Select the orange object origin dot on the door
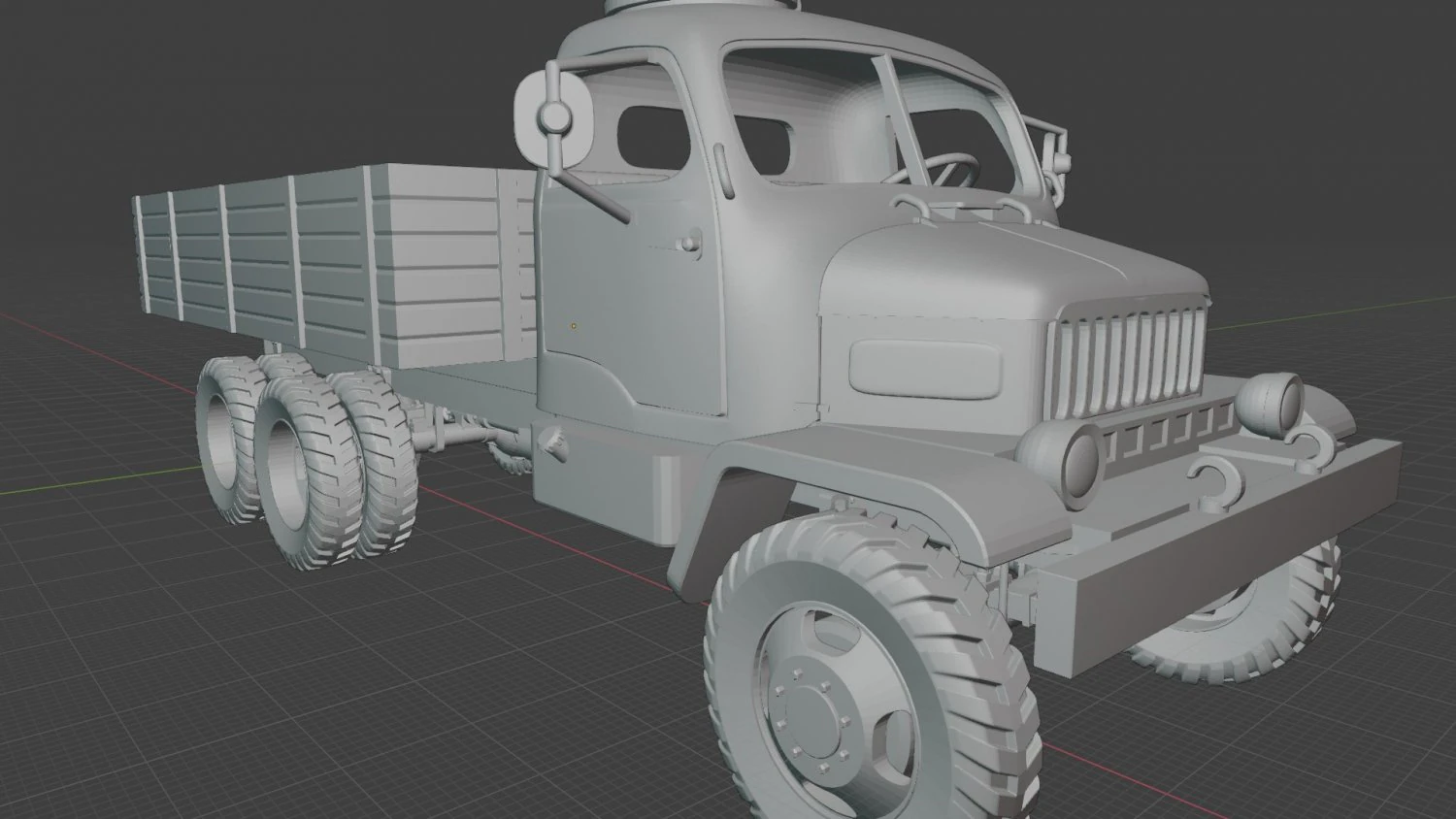The height and width of the screenshot is (819, 1456). click(x=573, y=325)
